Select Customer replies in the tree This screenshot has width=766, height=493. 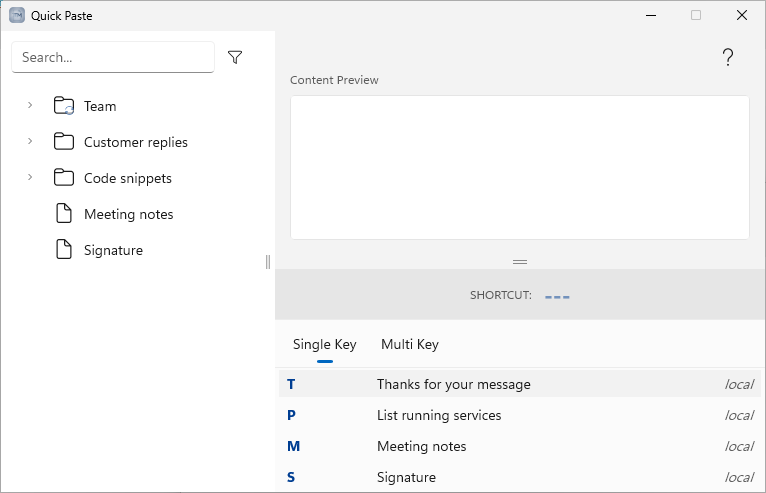point(136,142)
